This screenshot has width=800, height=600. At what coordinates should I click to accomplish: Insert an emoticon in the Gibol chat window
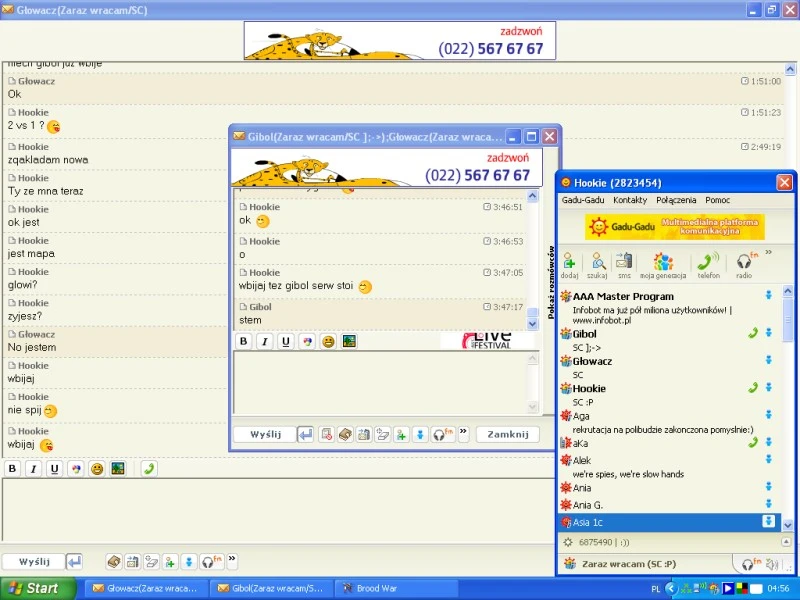coord(329,340)
